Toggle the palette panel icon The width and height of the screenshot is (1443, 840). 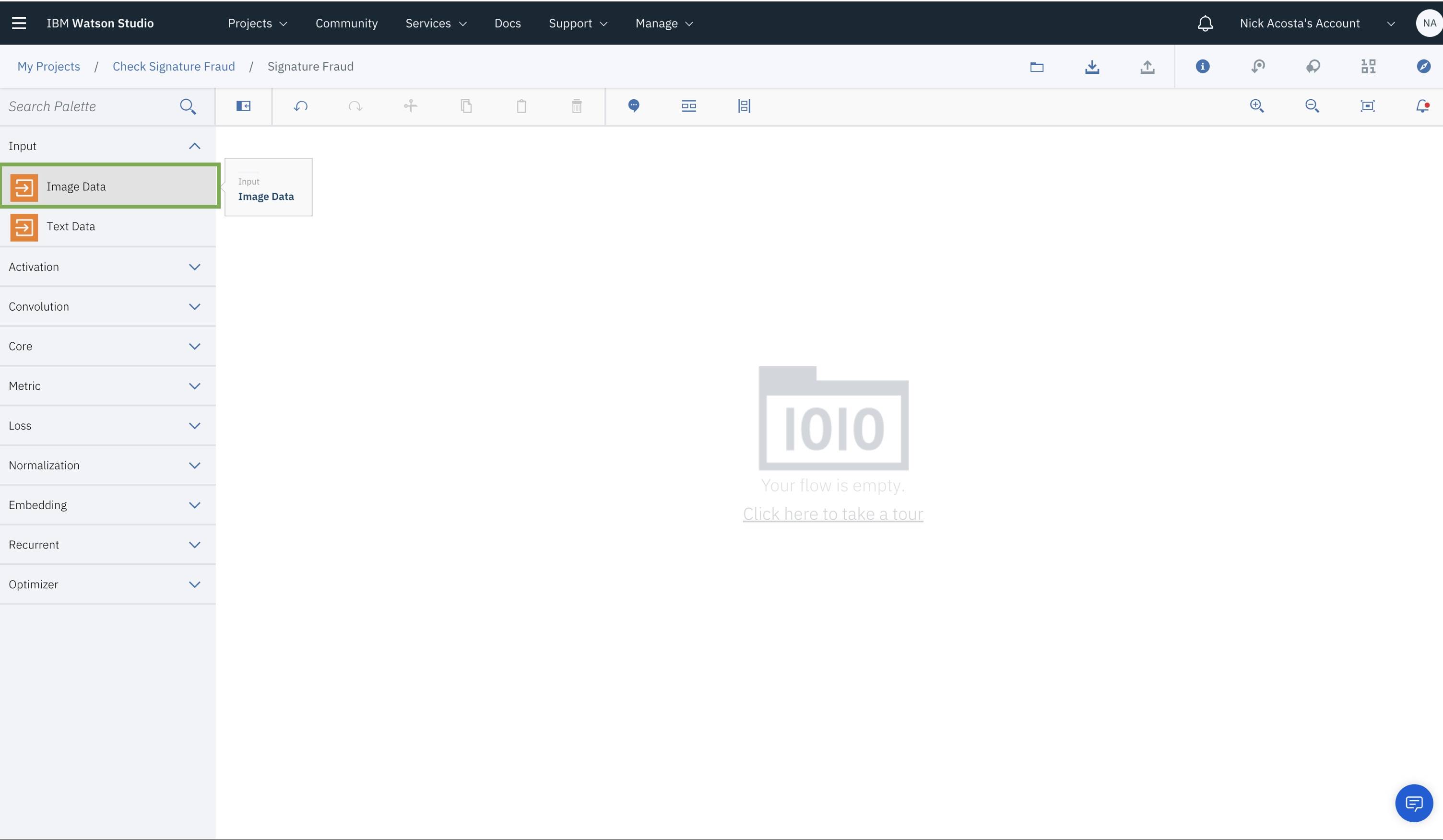click(243, 106)
